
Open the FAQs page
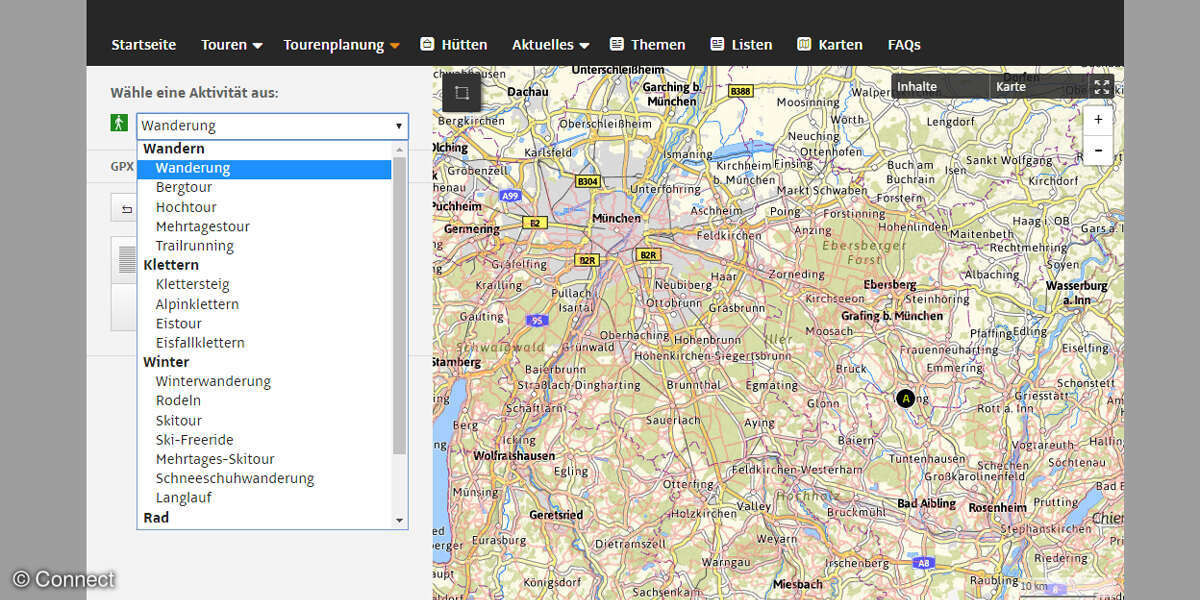point(904,45)
